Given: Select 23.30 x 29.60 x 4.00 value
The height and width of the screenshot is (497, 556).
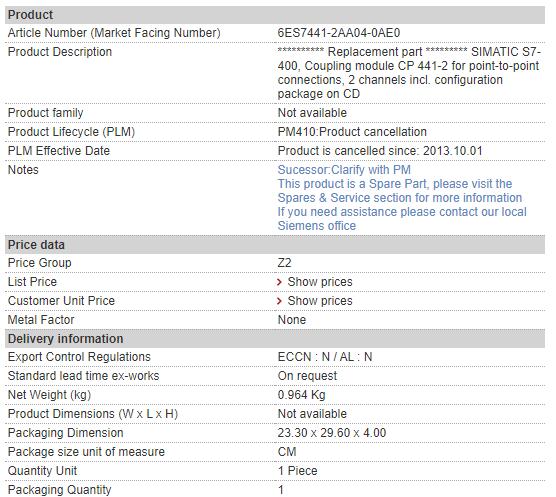Looking at the screenshot, I should click(332, 433).
